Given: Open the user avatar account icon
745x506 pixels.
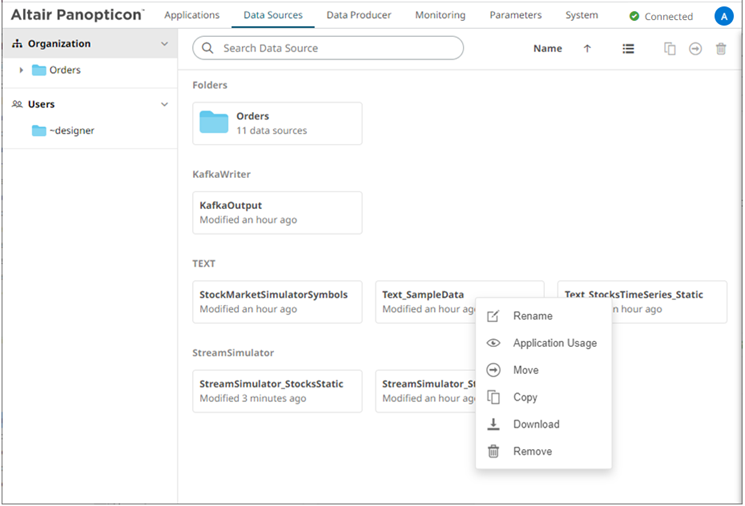Looking at the screenshot, I should 724,16.
